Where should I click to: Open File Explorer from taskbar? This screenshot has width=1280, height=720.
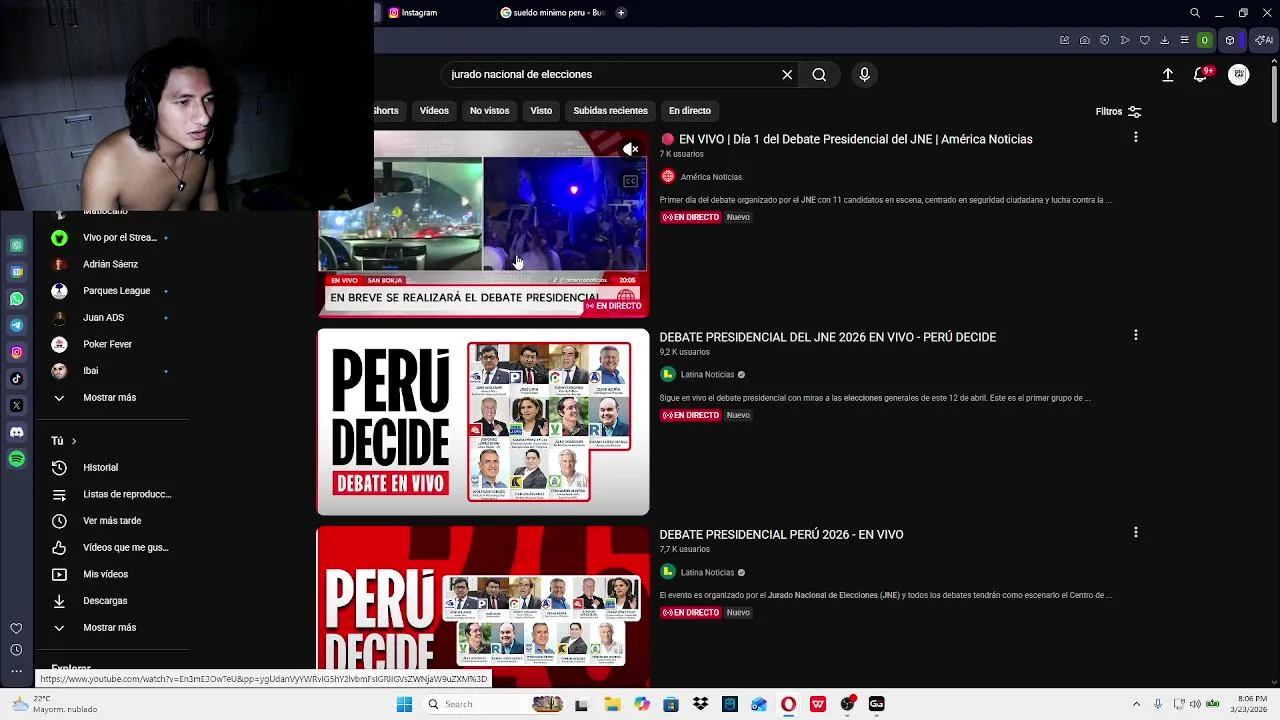coord(612,704)
